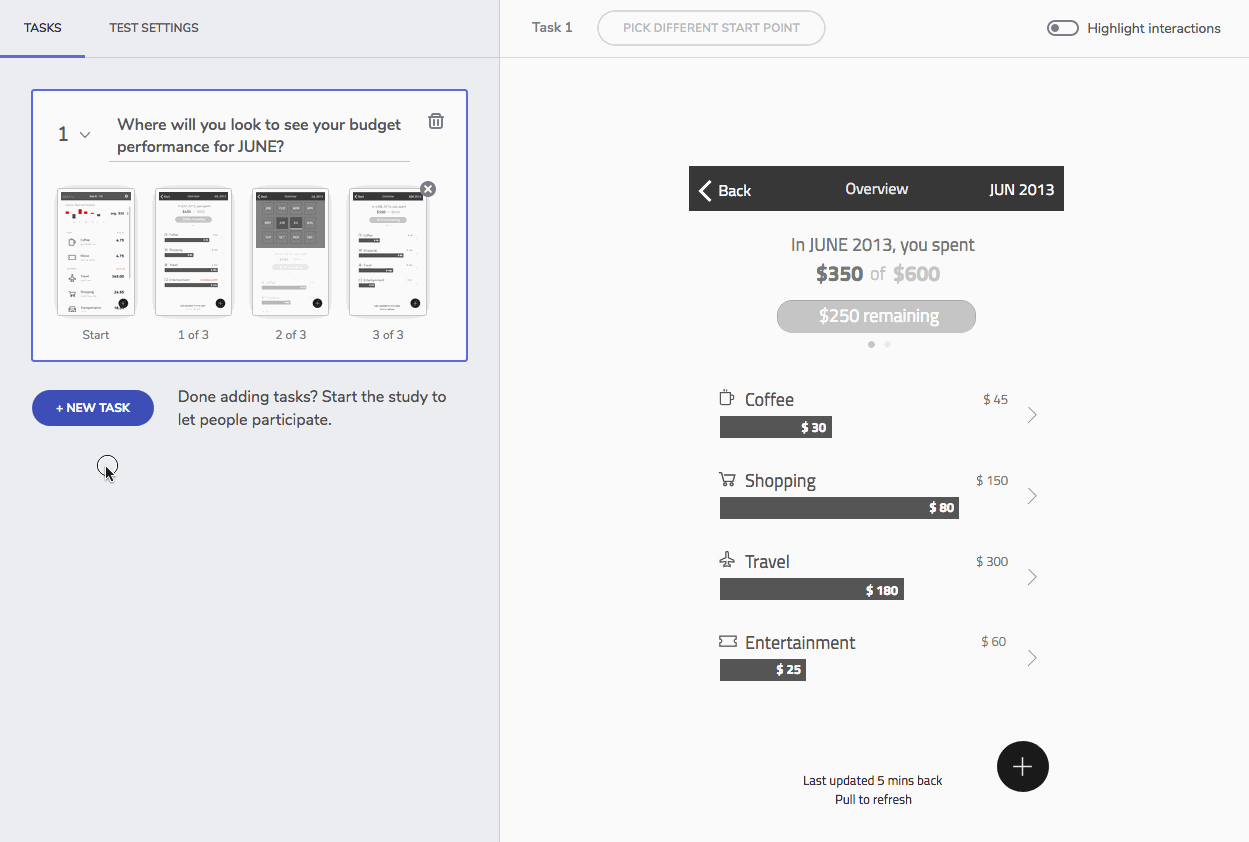Click the Overview title text
1249x842 pixels.
tap(877, 189)
